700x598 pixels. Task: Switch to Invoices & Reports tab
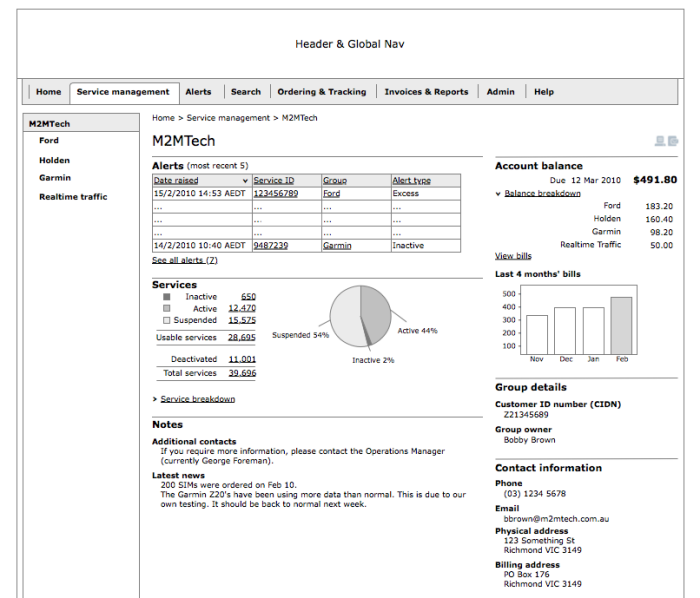pyautogui.click(x=426, y=92)
